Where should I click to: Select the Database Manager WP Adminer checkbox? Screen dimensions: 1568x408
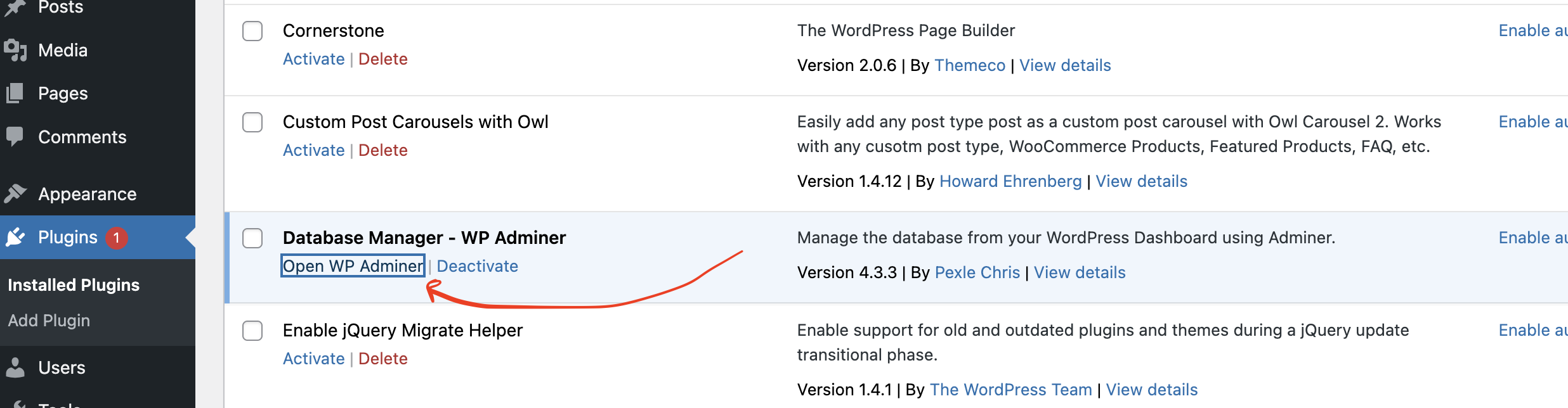[252, 238]
